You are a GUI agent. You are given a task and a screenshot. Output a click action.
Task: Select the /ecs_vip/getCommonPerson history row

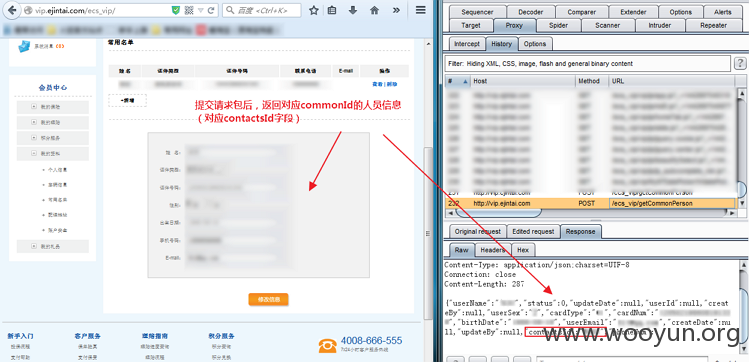tap(590, 203)
